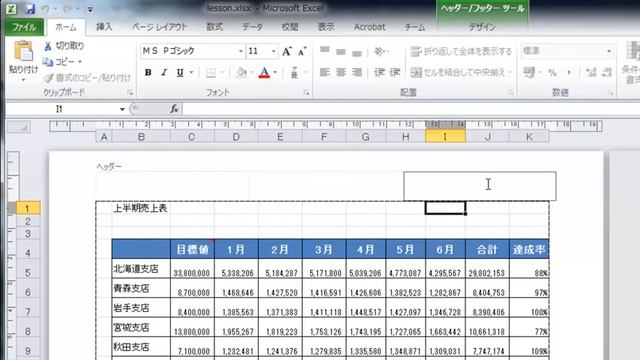The height and width of the screenshot is (360, 640).
Task: Click the formula bar input
Action: click(x=410, y=109)
